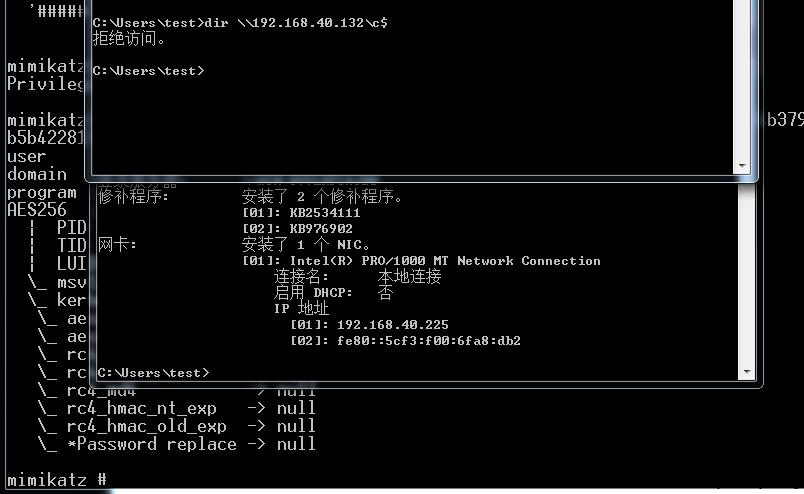Click the IPv6 address fe80::5cf3:f00:6fa8:db2
The image size is (804, 494).
(429, 341)
